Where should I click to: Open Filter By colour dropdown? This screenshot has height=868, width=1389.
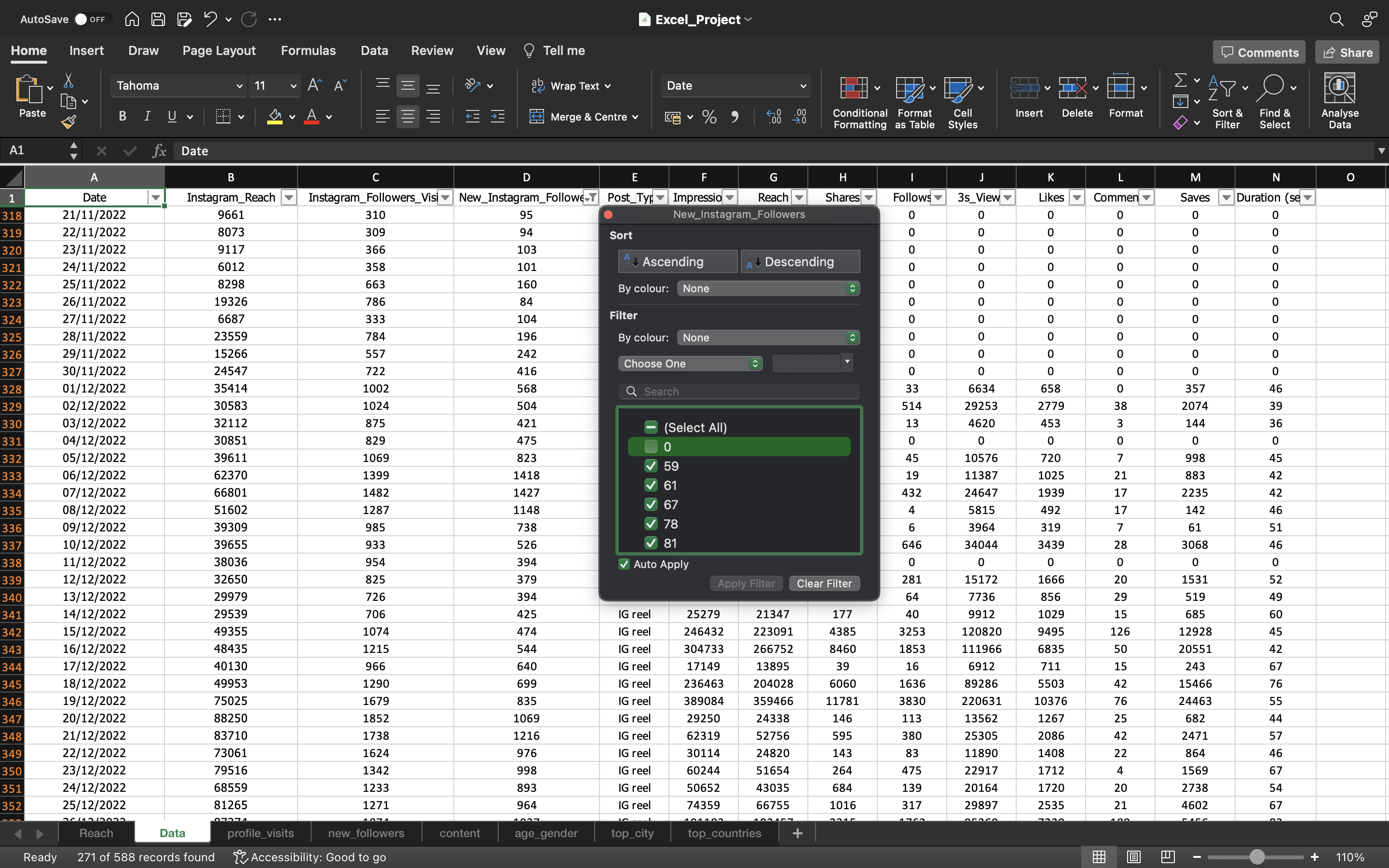point(768,338)
